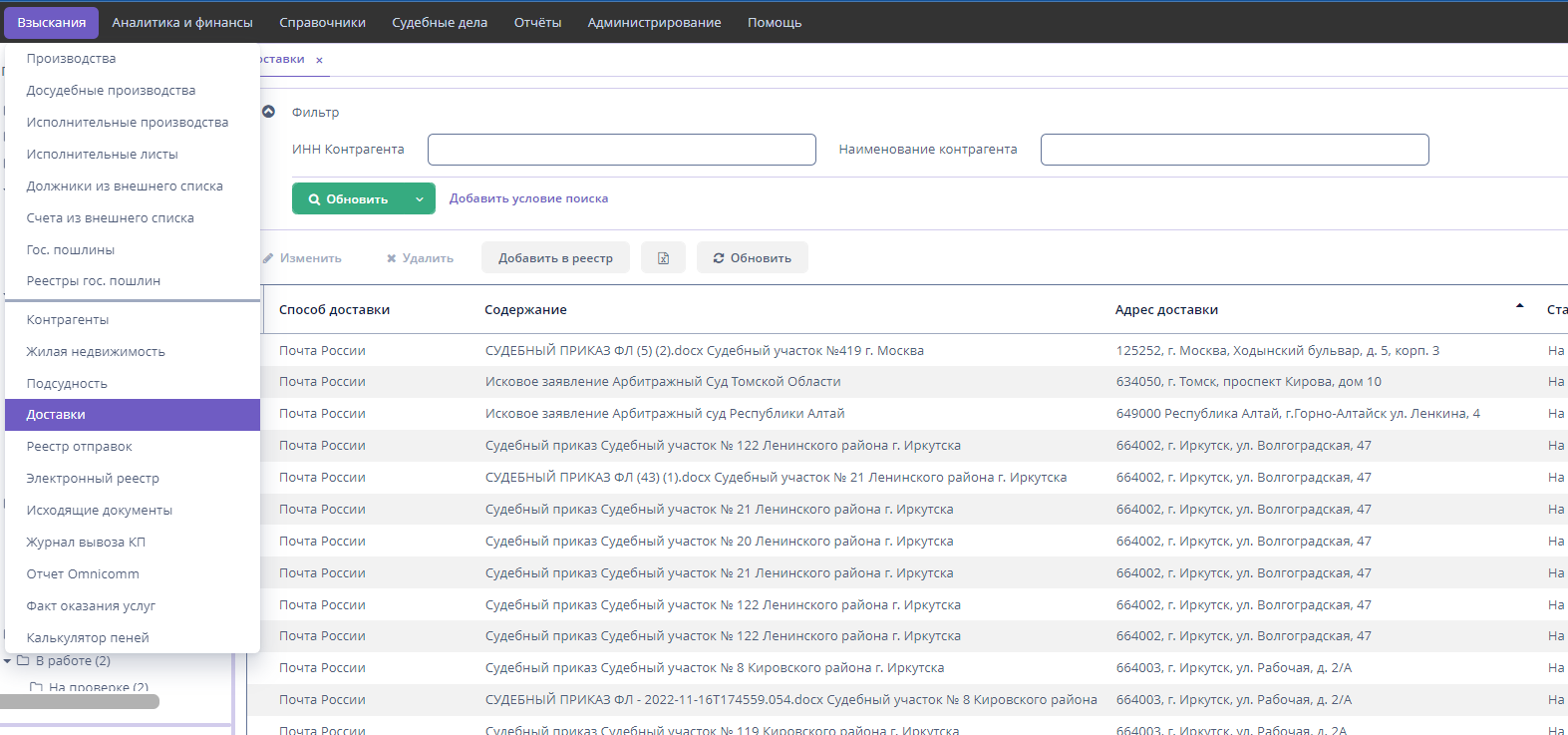Open Калькулятор пеней menu entry

coord(88,638)
